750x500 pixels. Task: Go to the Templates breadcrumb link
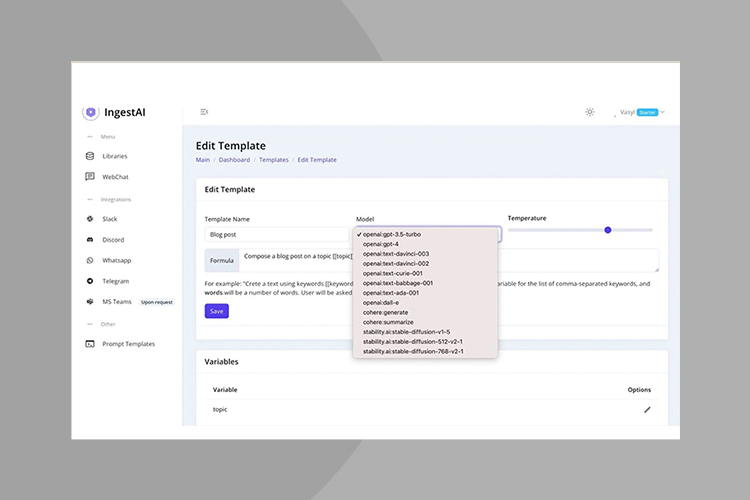tap(274, 160)
